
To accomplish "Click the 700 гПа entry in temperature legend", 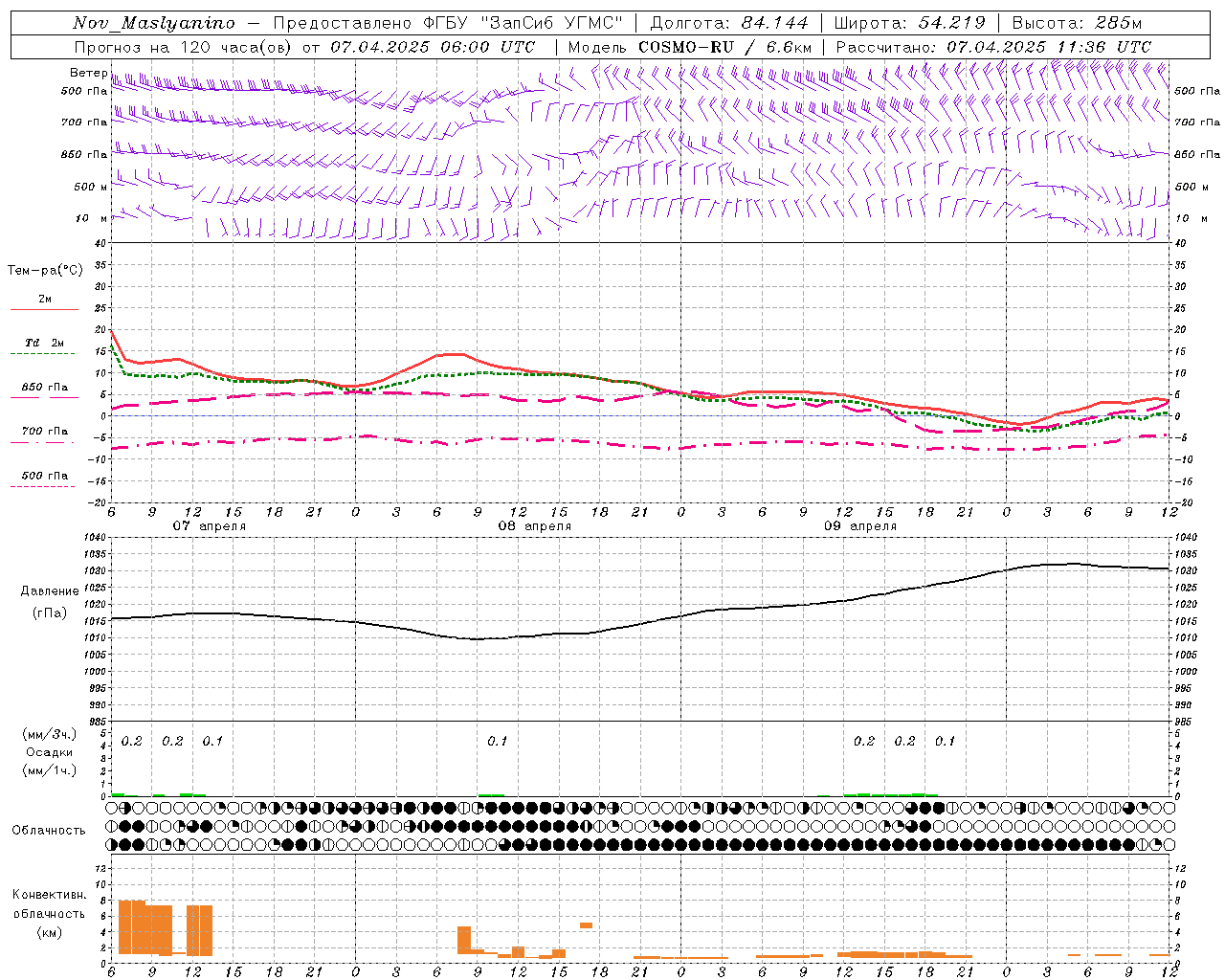I will (x=45, y=432).
